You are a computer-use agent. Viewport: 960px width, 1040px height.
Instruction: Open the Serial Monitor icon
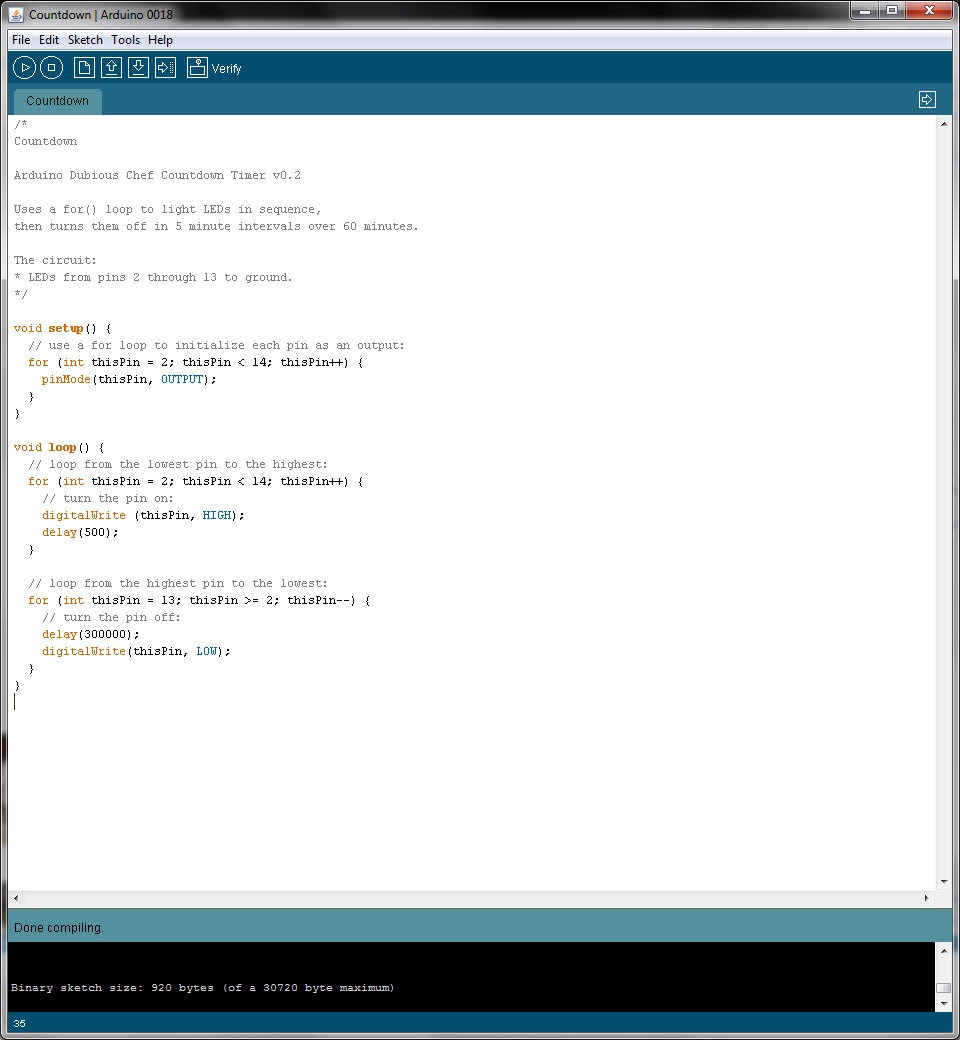click(197, 68)
